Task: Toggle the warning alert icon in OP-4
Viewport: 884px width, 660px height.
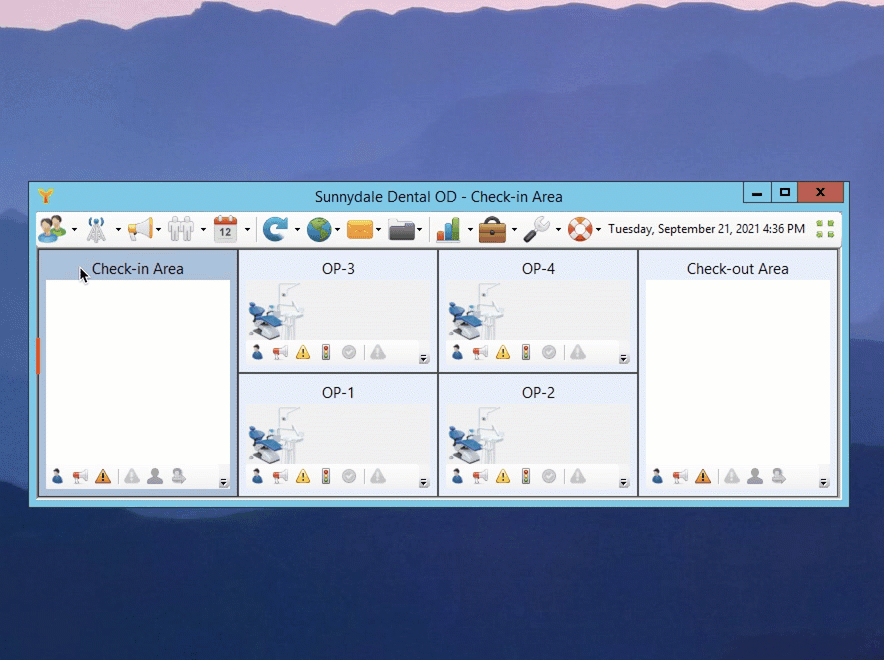Action: pos(503,352)
